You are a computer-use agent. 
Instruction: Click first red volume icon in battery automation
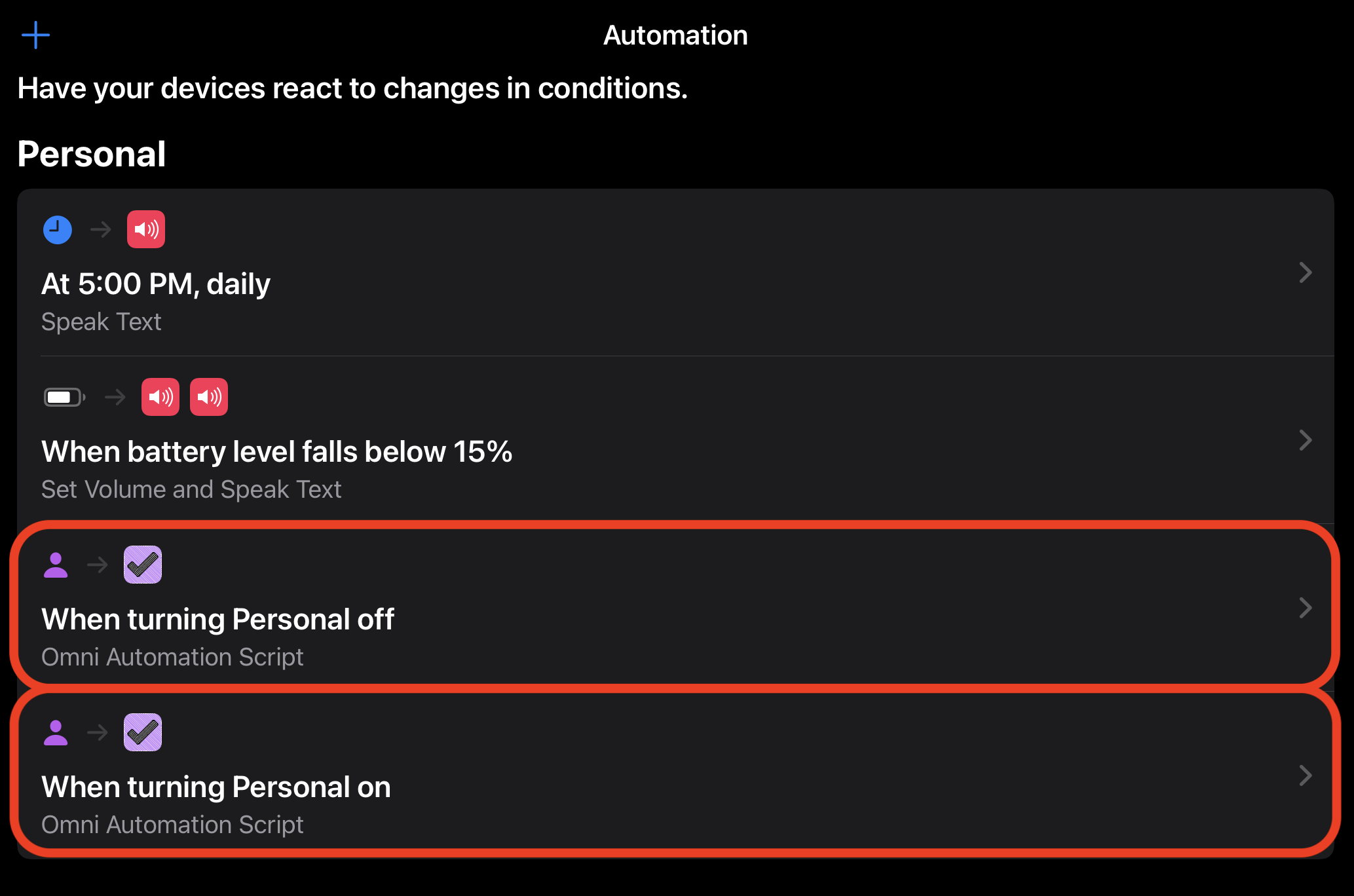pos(160,397)
